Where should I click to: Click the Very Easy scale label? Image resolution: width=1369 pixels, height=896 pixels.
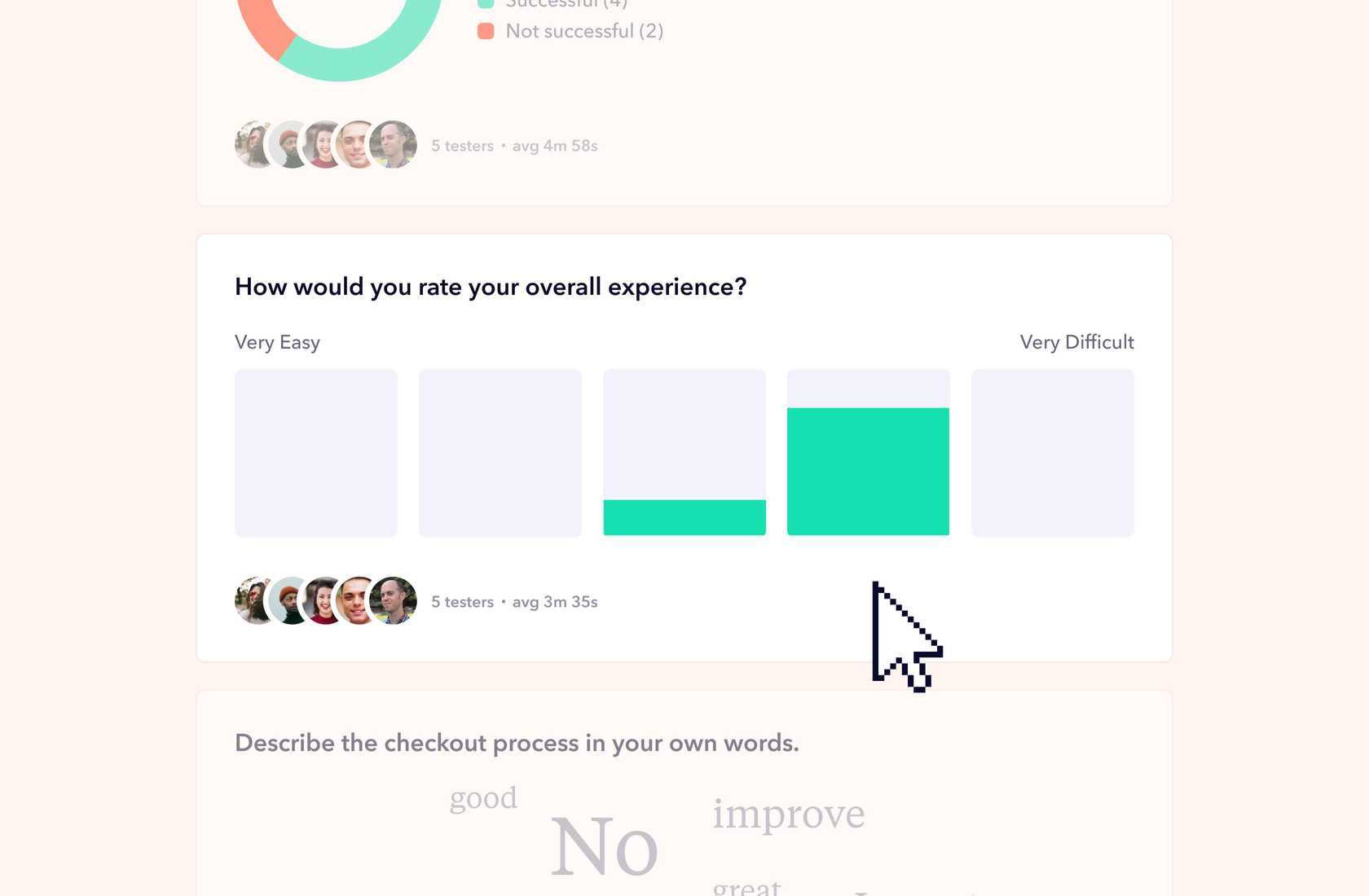pos(276,342)
